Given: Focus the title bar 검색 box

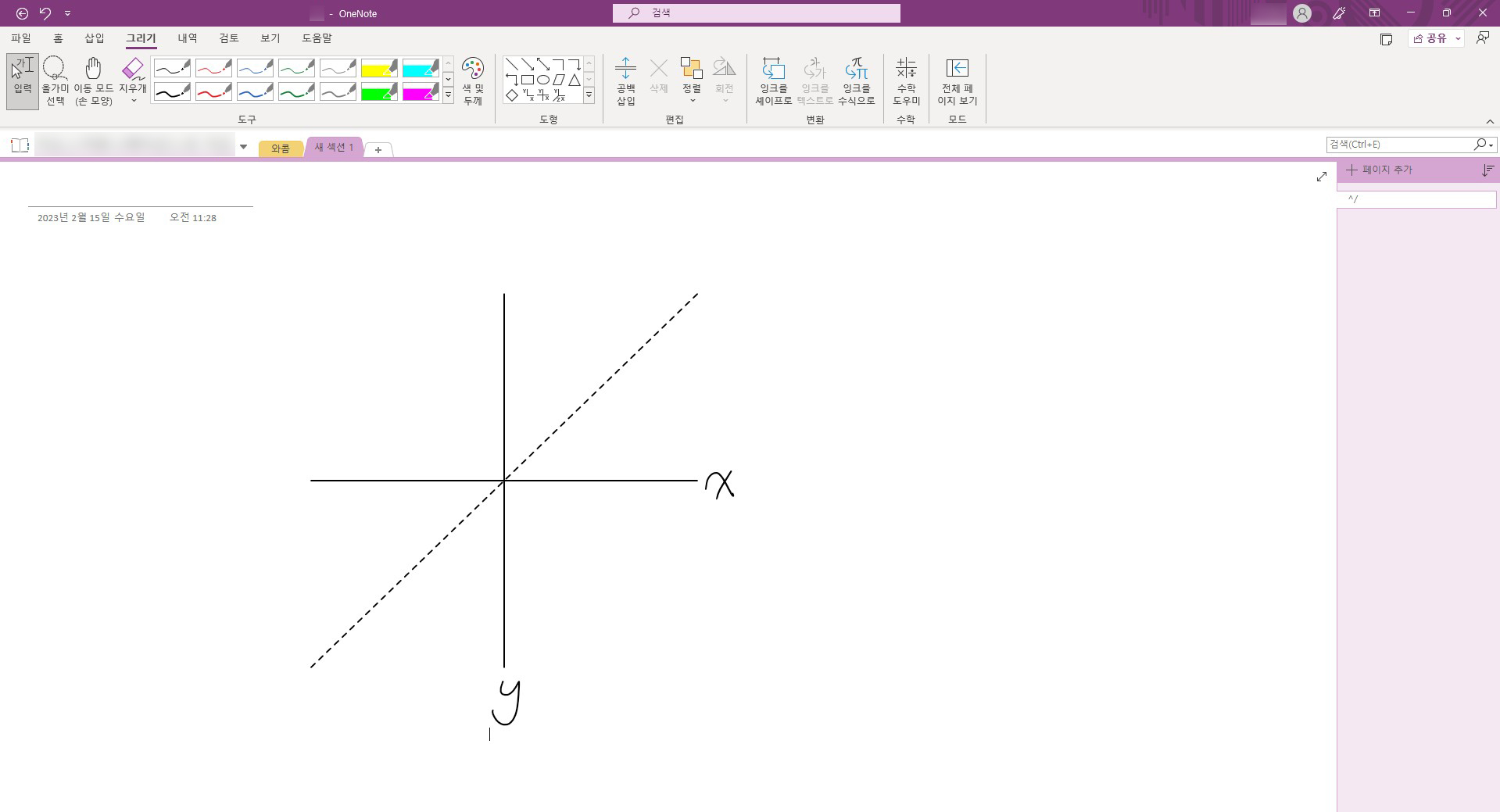Looking at the screenshot, I should click(x=756, y=13).
